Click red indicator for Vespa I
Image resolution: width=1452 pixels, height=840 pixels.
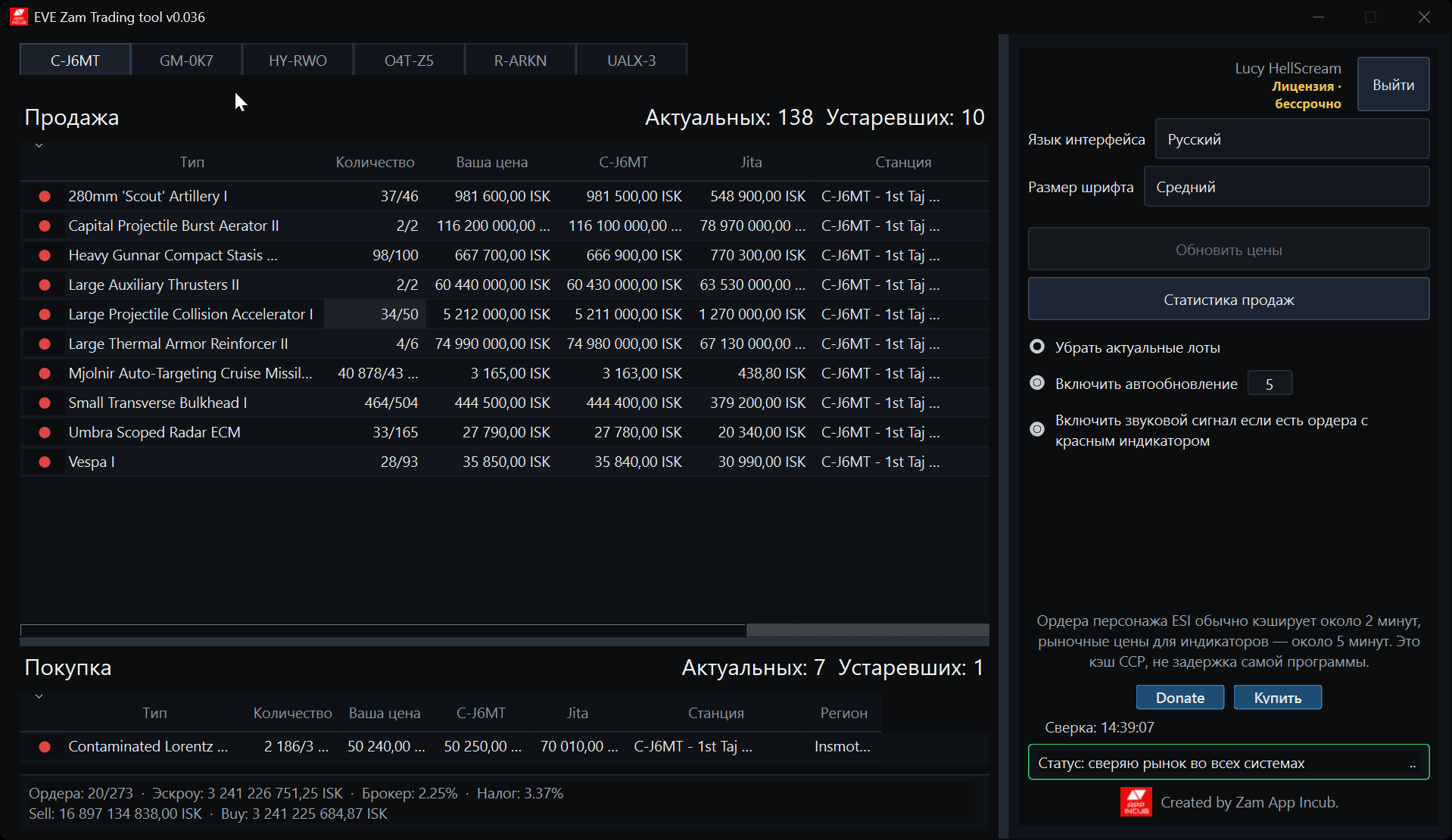(45, 462)
